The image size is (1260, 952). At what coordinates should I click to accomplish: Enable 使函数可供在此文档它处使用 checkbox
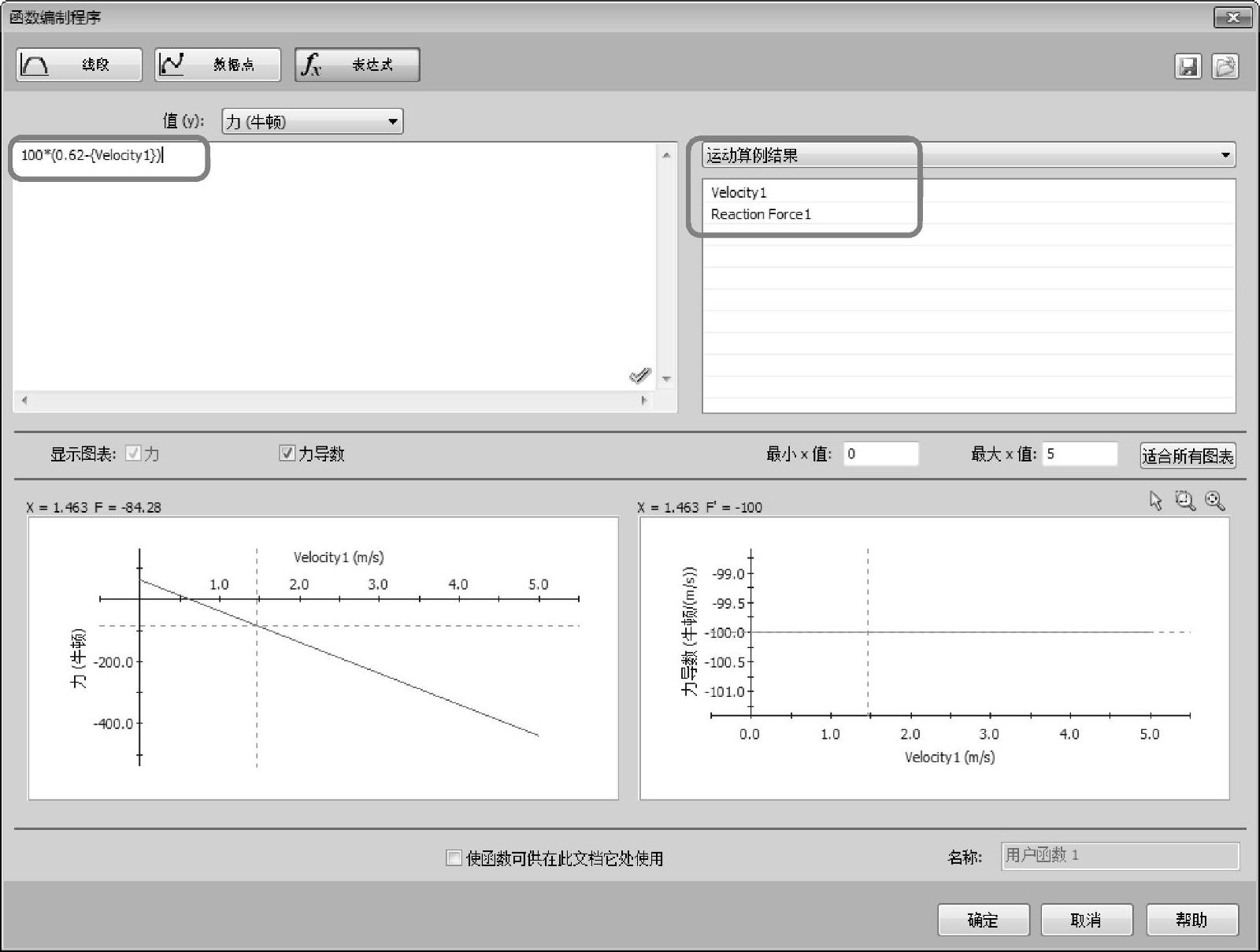point(454,858)
